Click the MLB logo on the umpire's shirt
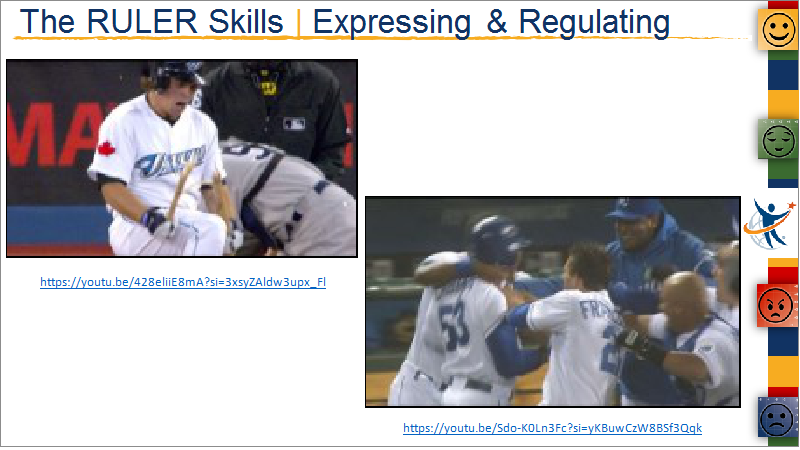The image size is (800, 450). click(x=294, y=123)
